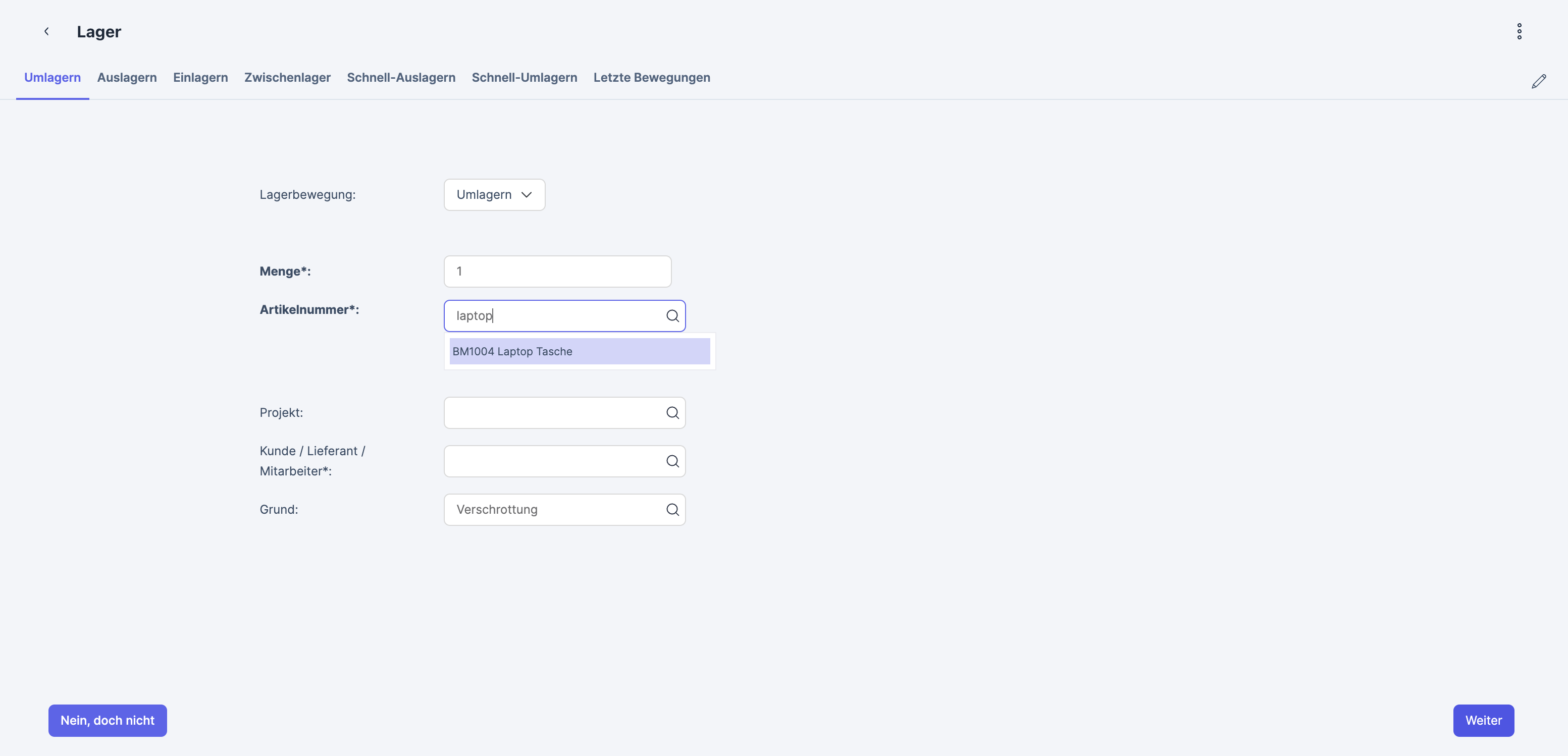Click the Nein, doch nicht button

107,720
